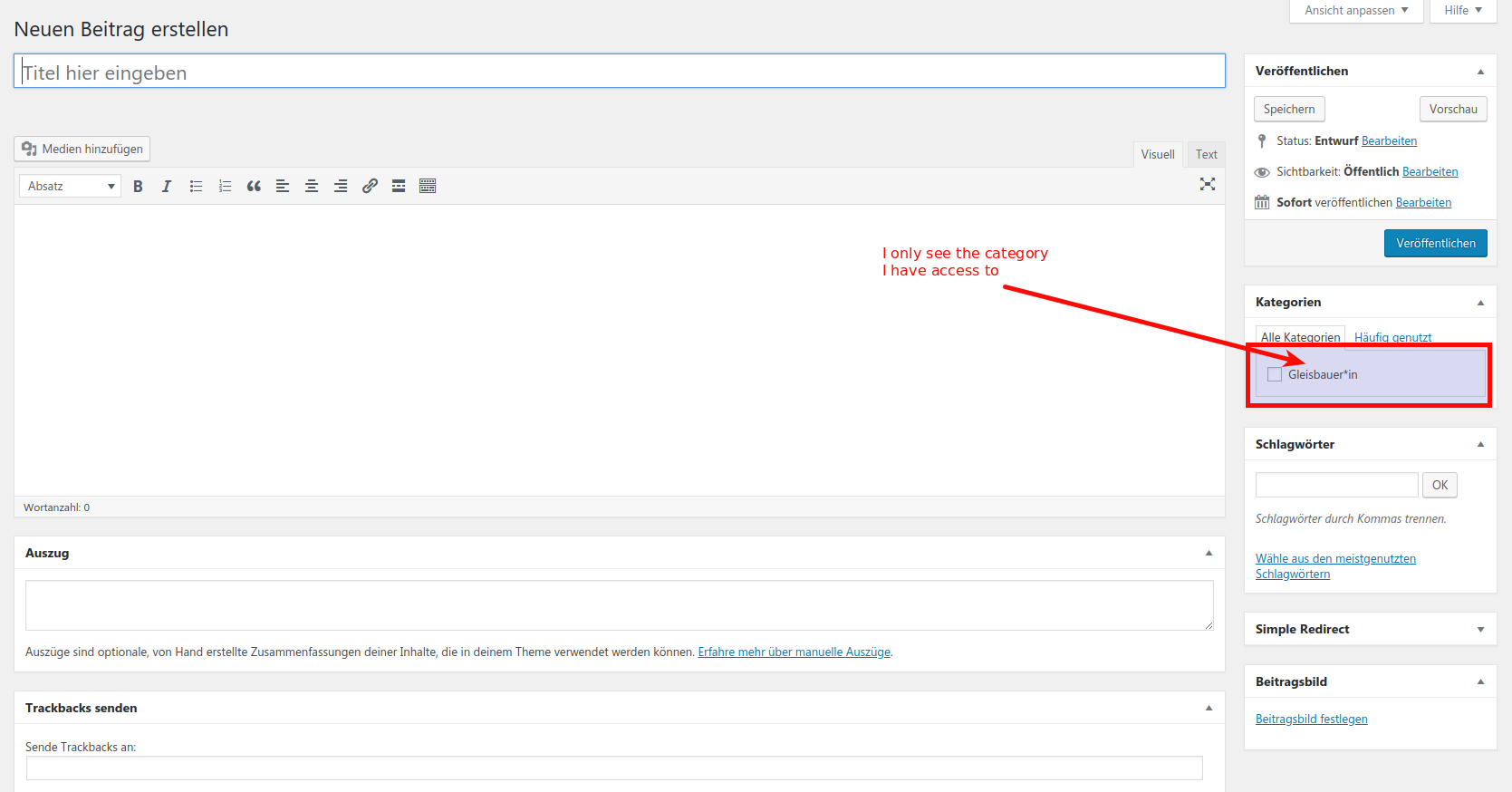The width and height of the screenshot is (1512, 792).
Task: Confirm tag with OK button
Action: point(1440,485)
